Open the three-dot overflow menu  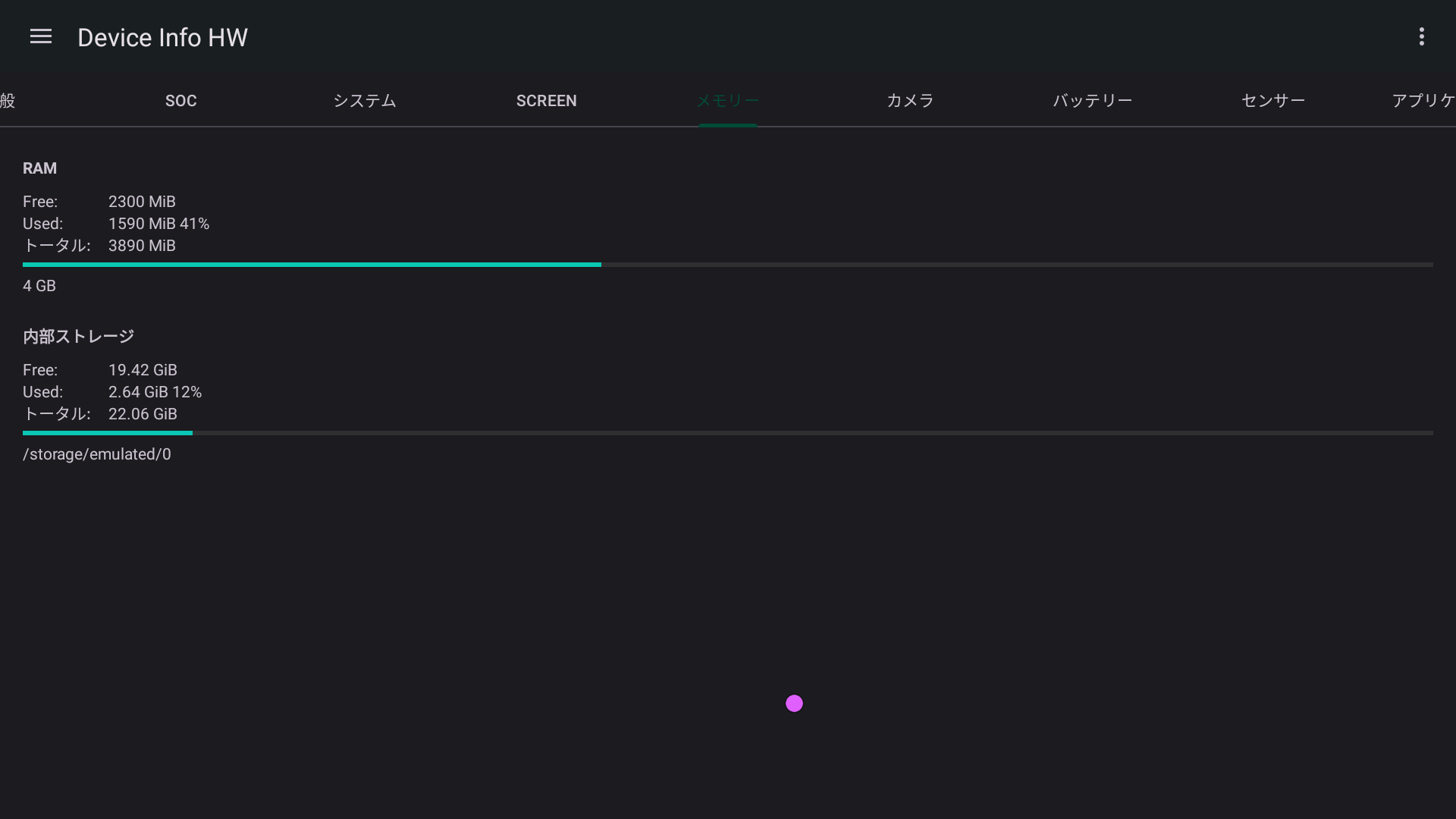(x=1421, y=36)
